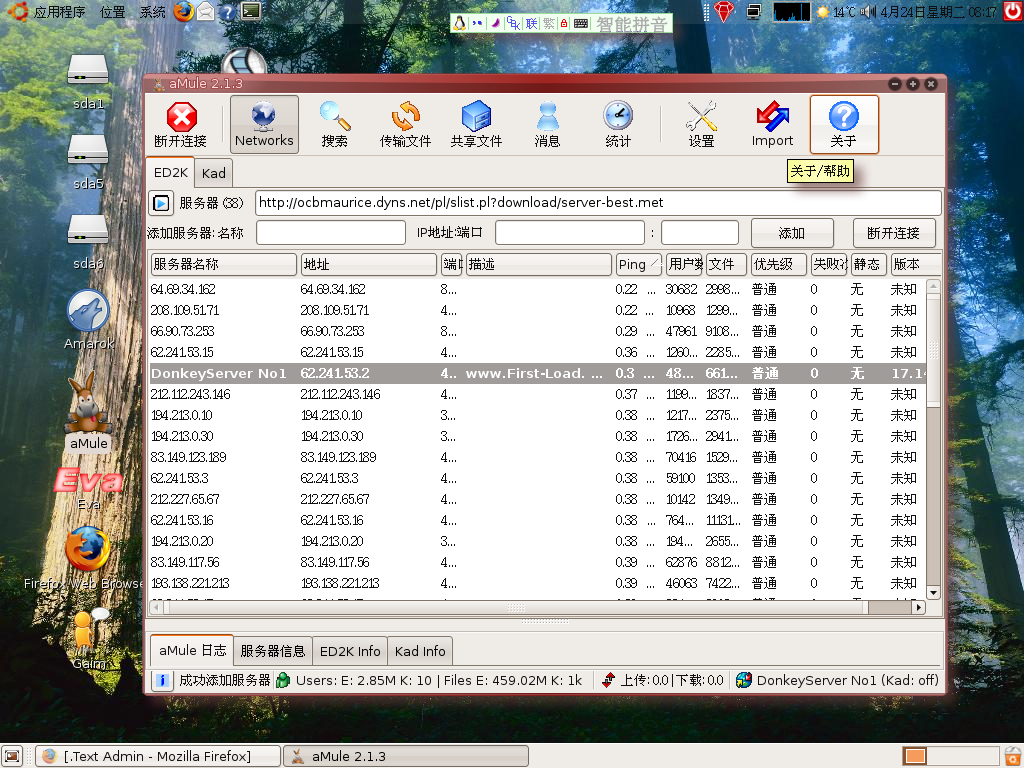Click the Import toolbar icon

pos(772,124)
